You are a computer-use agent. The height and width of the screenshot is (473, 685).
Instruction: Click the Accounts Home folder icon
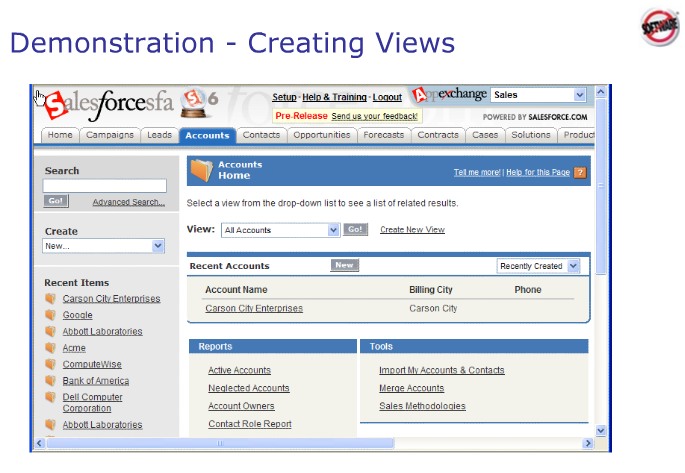[201, 170]
